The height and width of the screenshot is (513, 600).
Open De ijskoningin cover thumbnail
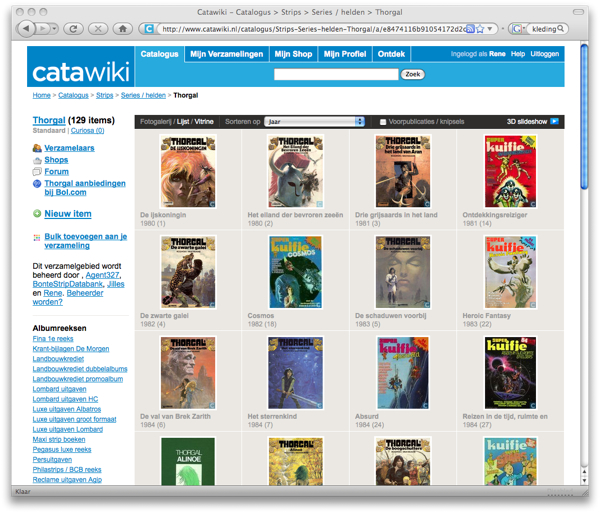[188, 171]
